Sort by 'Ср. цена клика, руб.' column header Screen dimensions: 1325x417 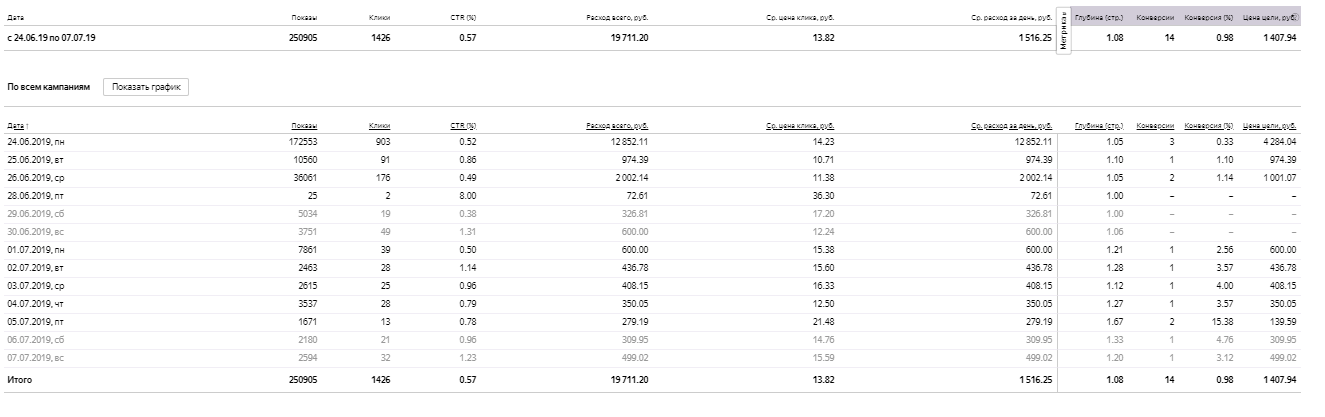click(x=800, y=126)
